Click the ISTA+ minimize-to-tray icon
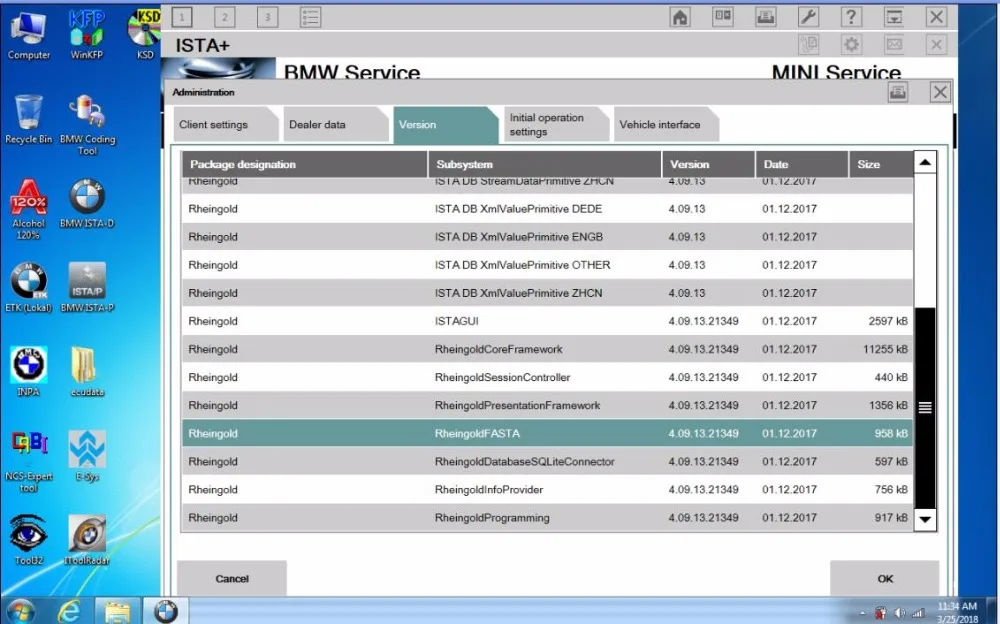 tap(893, 17)
